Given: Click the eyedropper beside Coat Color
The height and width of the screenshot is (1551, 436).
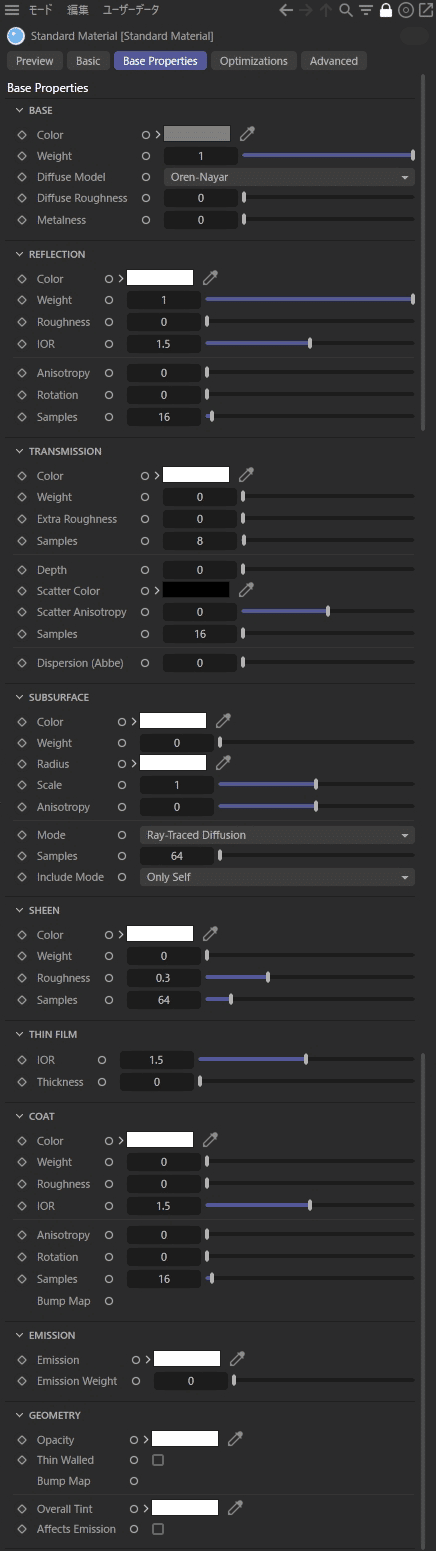Looking at the screenshot, I should 210,1140.
